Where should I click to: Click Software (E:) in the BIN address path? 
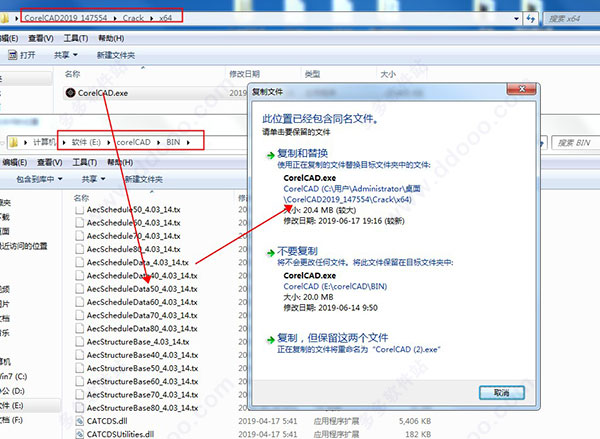tap(86, 142)
